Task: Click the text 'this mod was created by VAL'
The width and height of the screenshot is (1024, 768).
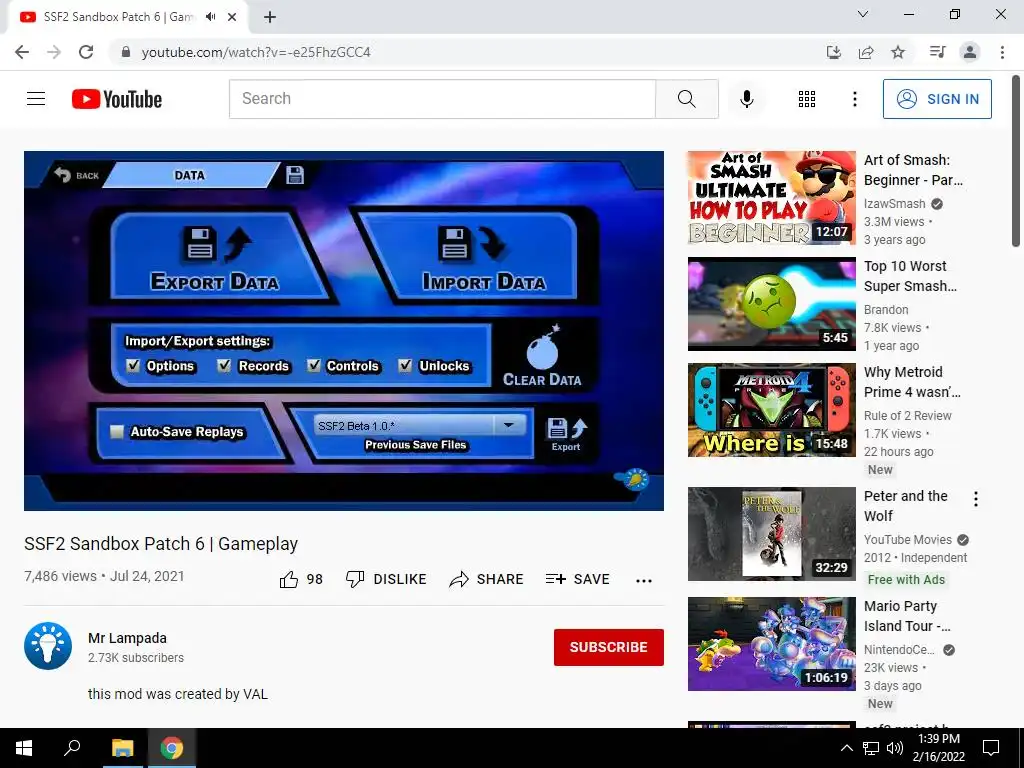Action: pos(178,694)
